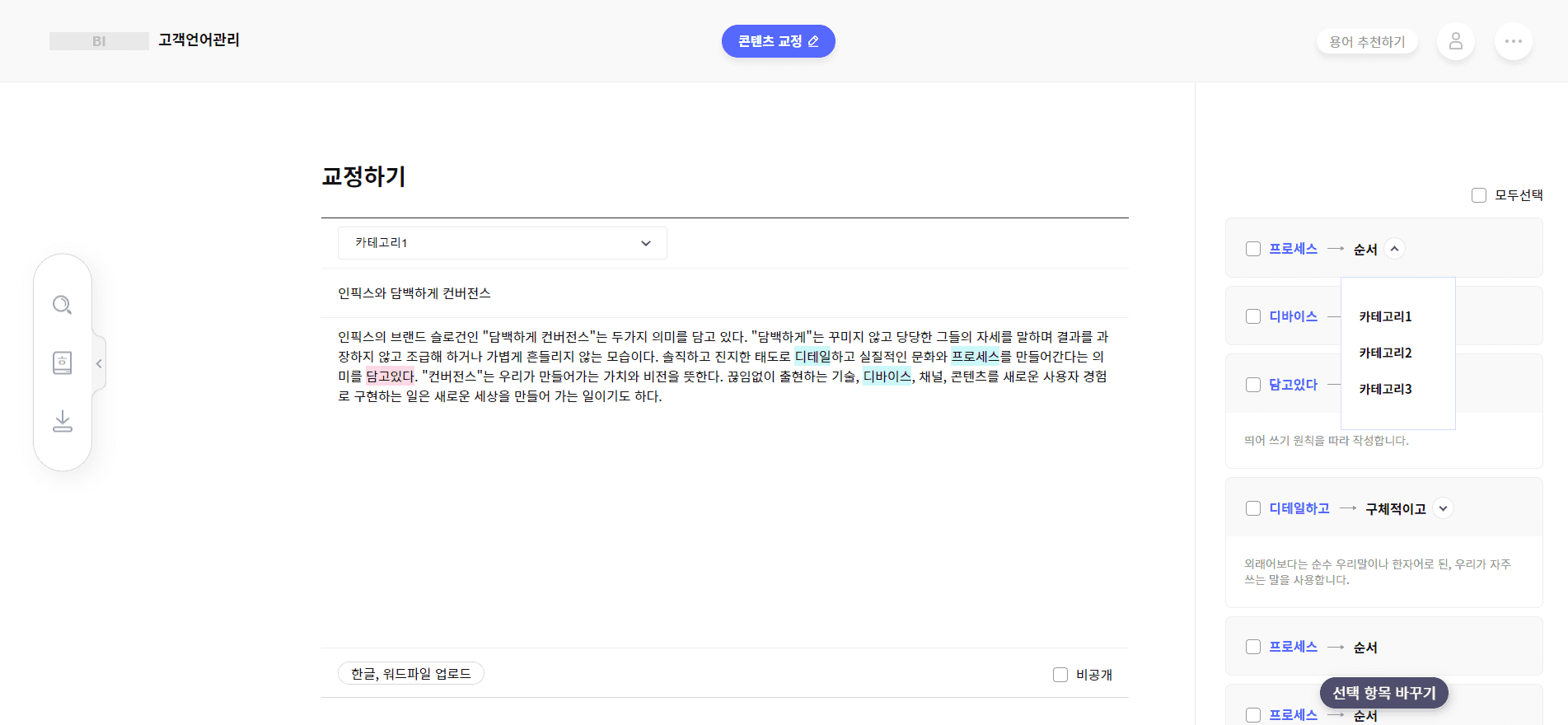Open the dictionary book icon in the left sidebar
This screenshot has height=725, width=1568.
pos(62,362)
